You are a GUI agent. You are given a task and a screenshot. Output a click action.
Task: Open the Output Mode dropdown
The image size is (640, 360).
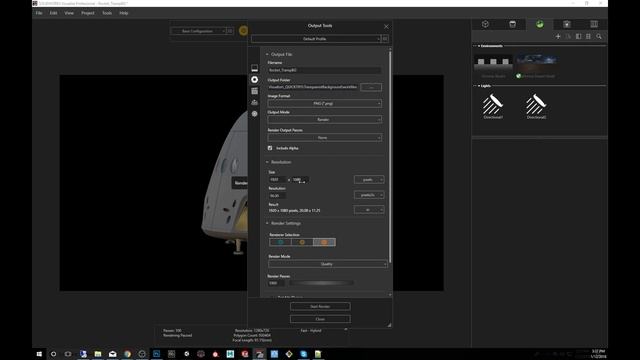coord(324,120)
